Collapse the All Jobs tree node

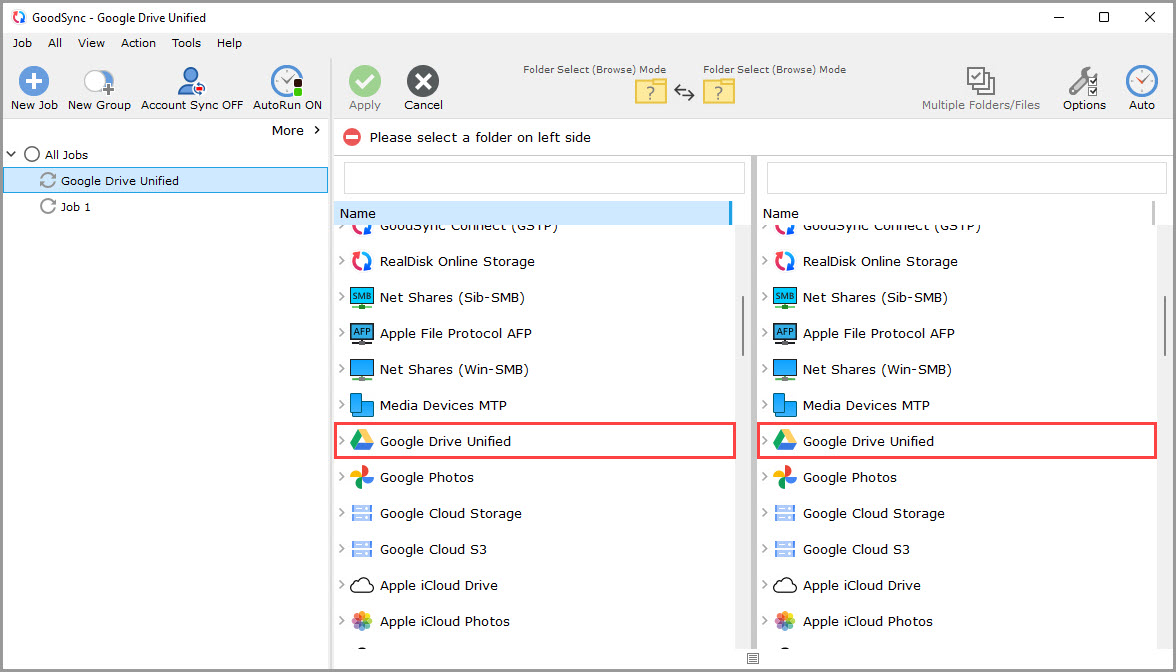11,154
